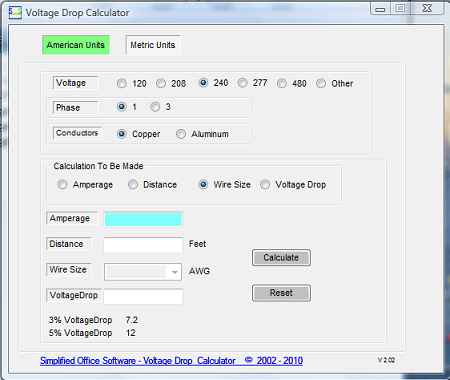This screenshot has width=450, height=380.
Task: Click the 3% VoltageDrop value 7.2
Action: pyautogui.click(x=132, y=320)
